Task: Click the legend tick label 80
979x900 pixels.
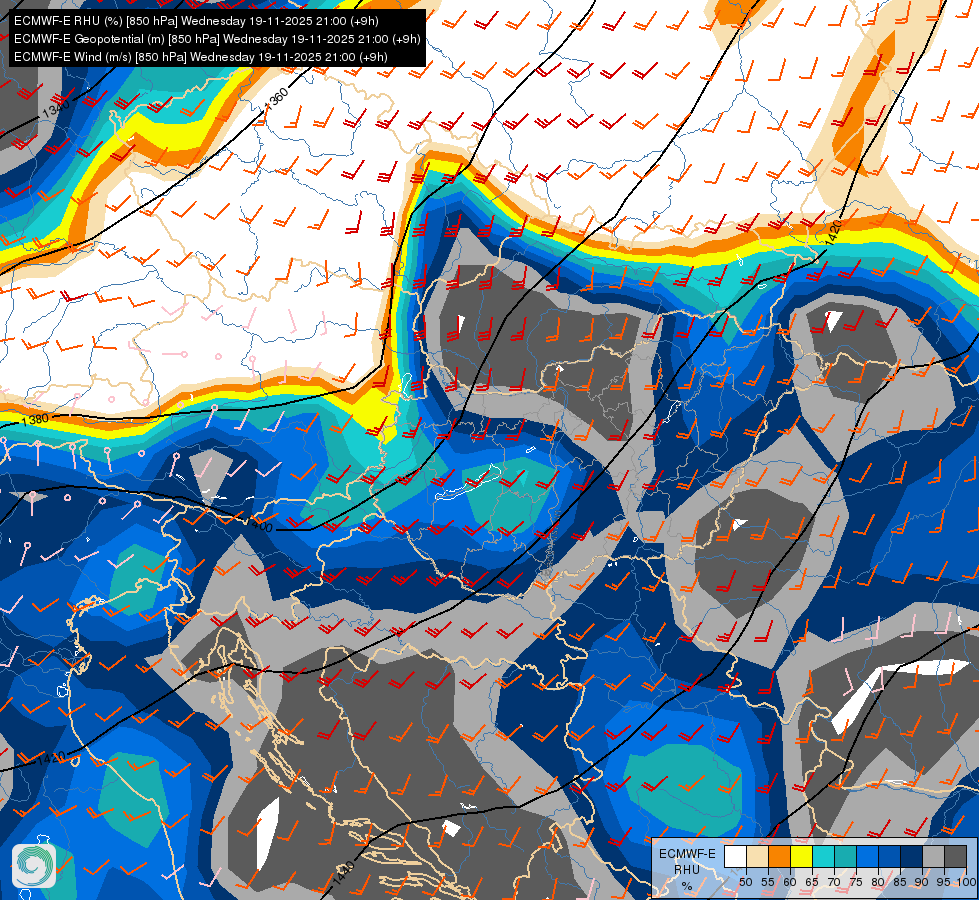Action: pos(878,883)
